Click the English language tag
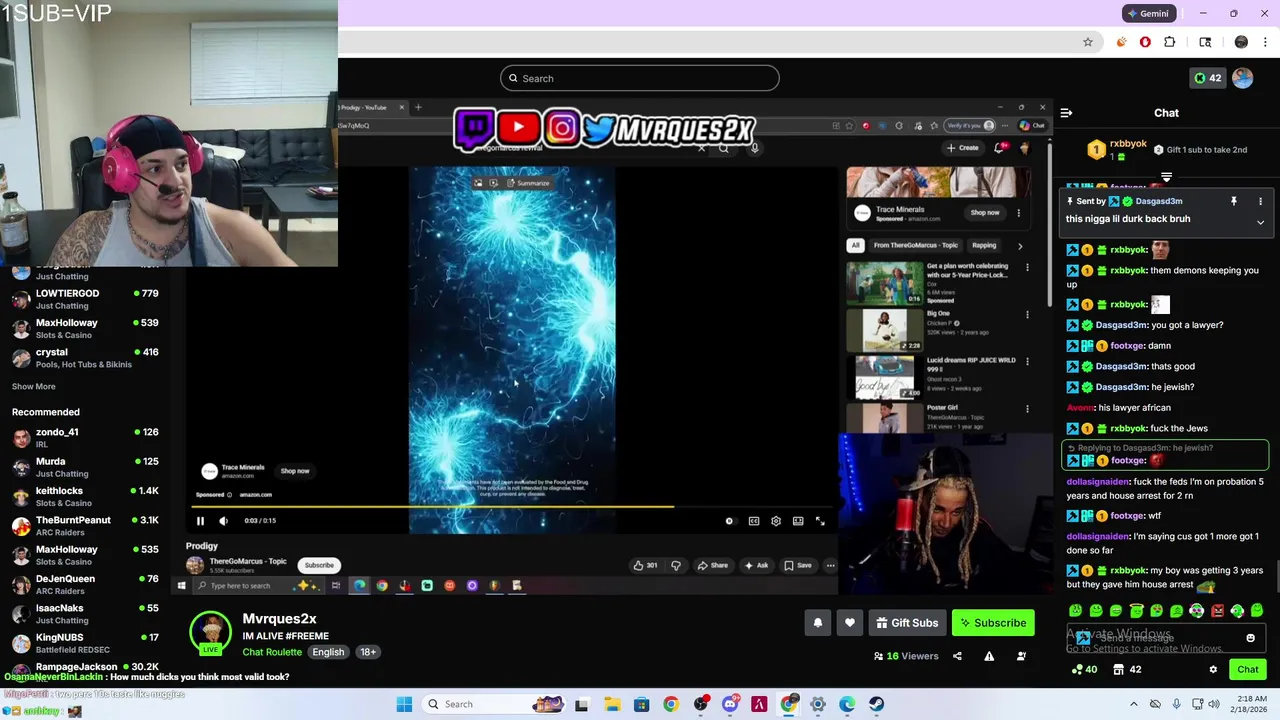 [x=328, y=652]
